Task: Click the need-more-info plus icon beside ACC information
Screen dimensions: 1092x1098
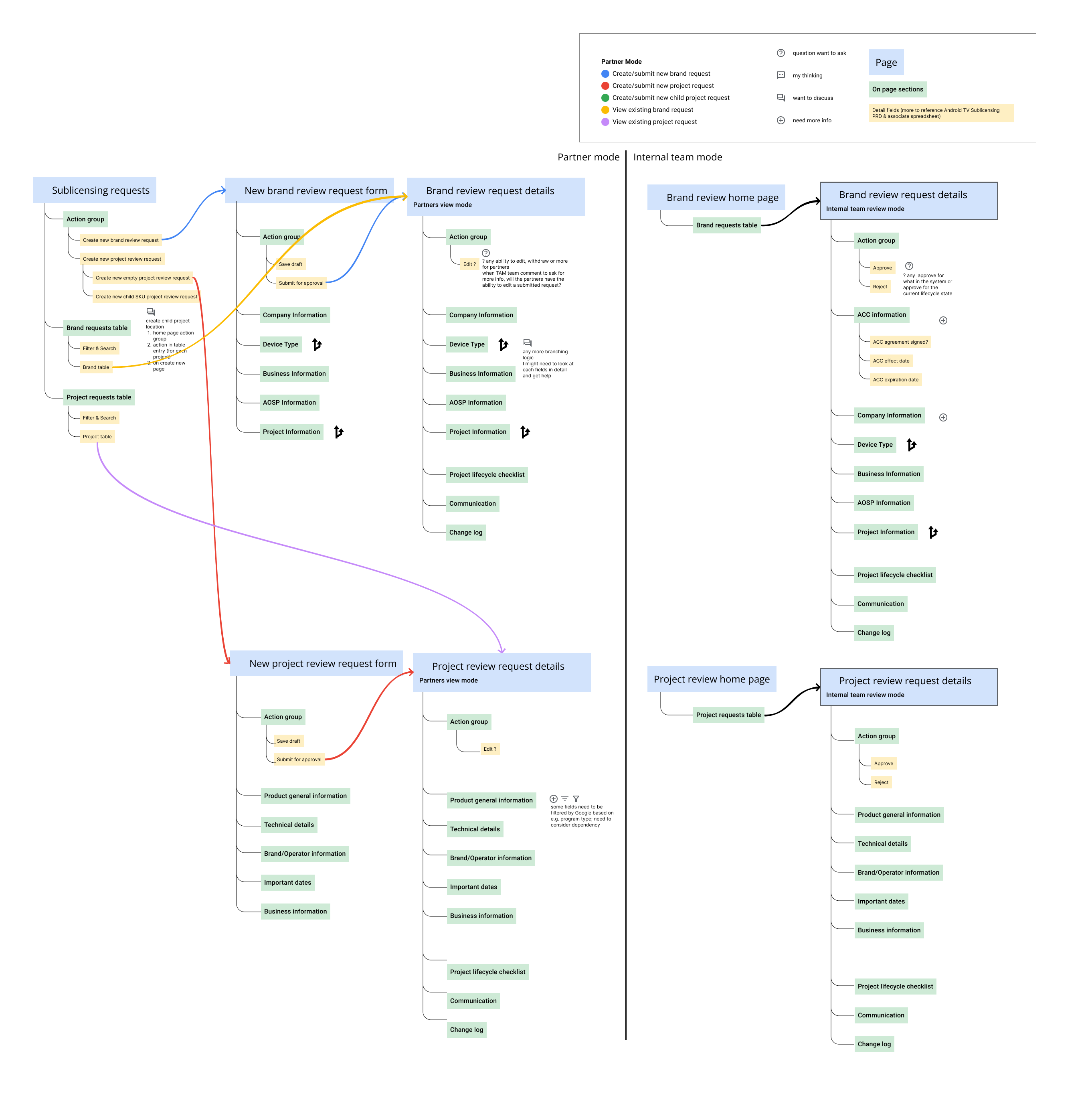Action: (943, 320)
